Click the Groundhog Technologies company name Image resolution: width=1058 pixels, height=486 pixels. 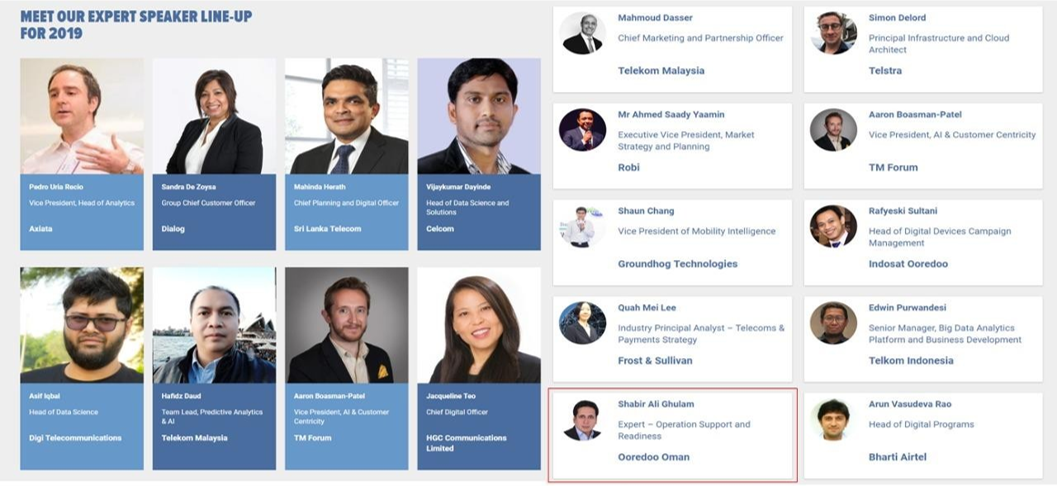click(x=677, y=264)
